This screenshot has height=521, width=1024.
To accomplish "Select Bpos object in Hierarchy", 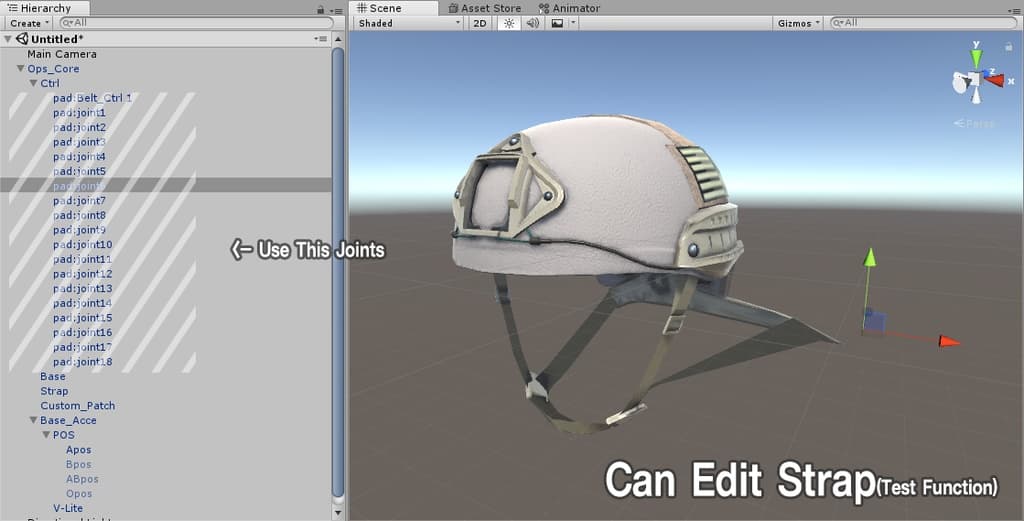I will pos(78,464).
